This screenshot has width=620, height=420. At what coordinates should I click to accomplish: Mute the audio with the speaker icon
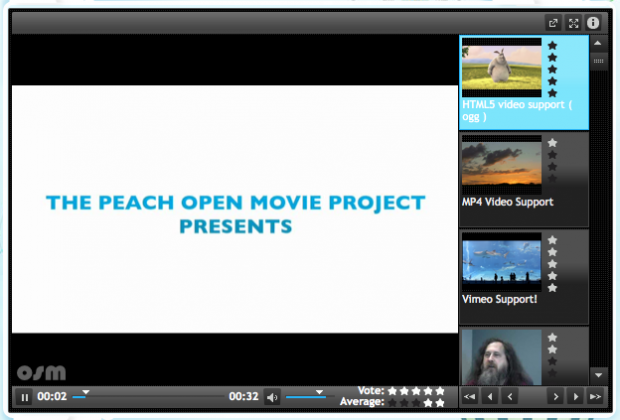[272, 397]
